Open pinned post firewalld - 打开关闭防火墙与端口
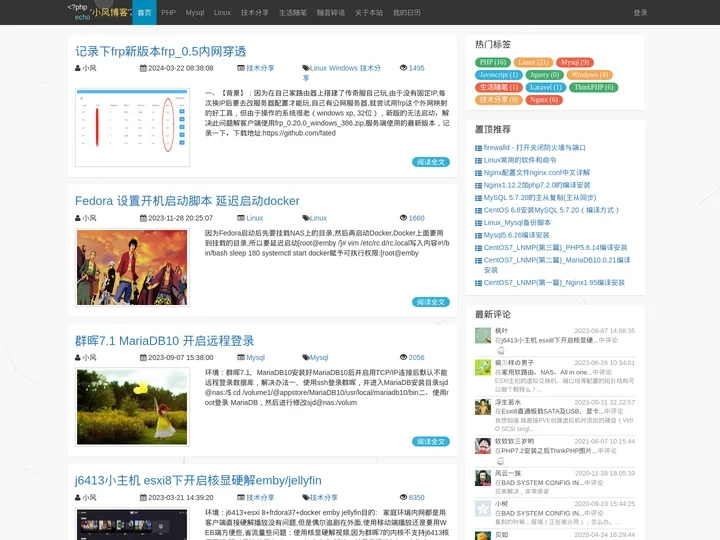This screenshot has width=720, height=540. coord(534,148)
